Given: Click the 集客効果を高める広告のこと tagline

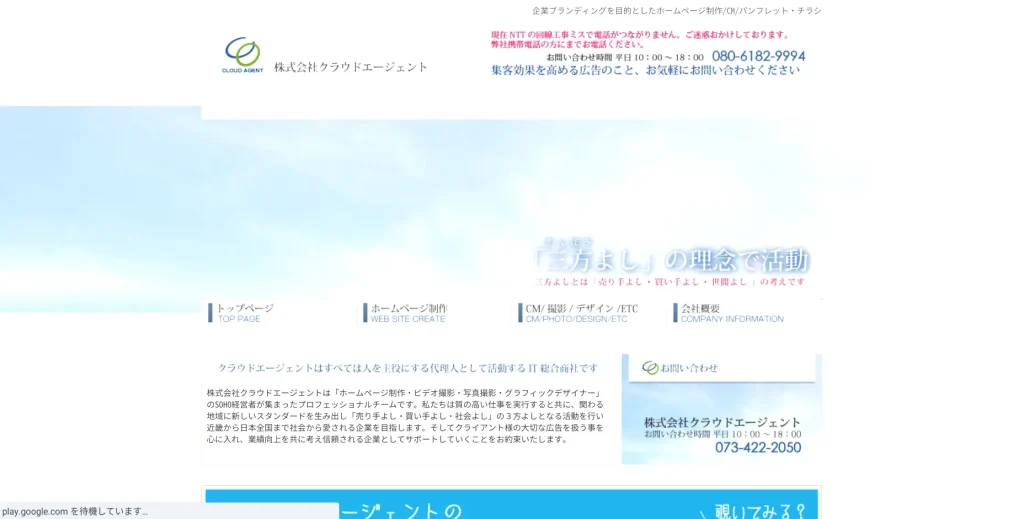Looking at the screenshot, I should pos(645,70).
